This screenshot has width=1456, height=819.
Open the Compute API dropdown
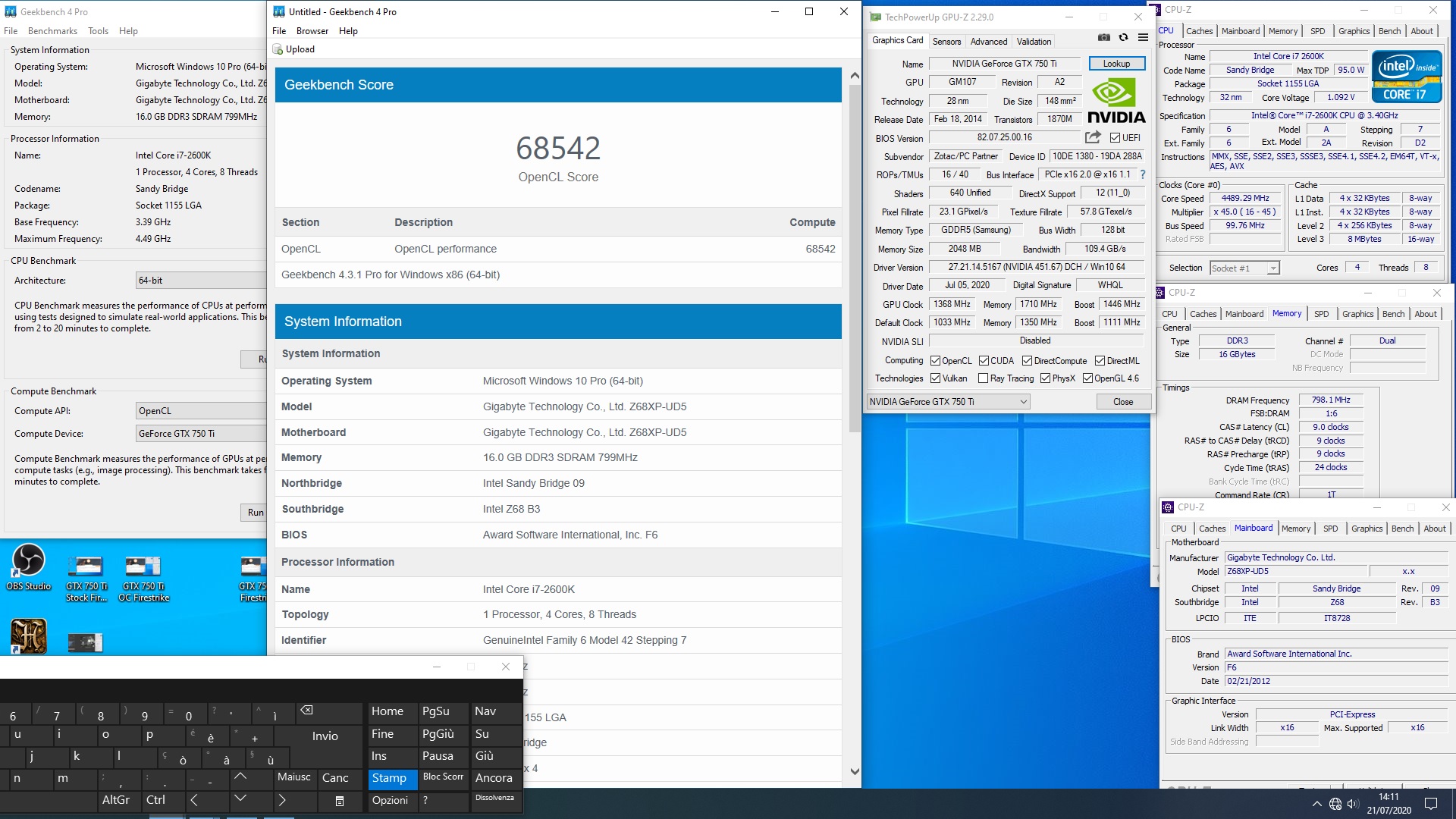(x=201, y=411)
